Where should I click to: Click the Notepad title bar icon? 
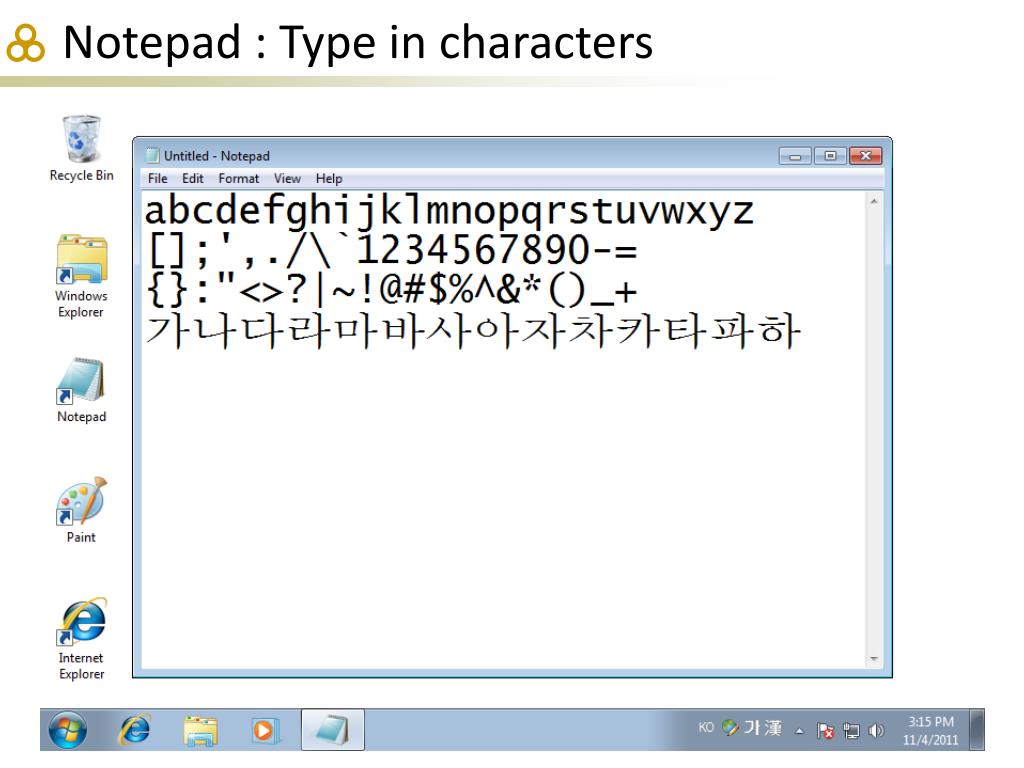coord(152,155)
